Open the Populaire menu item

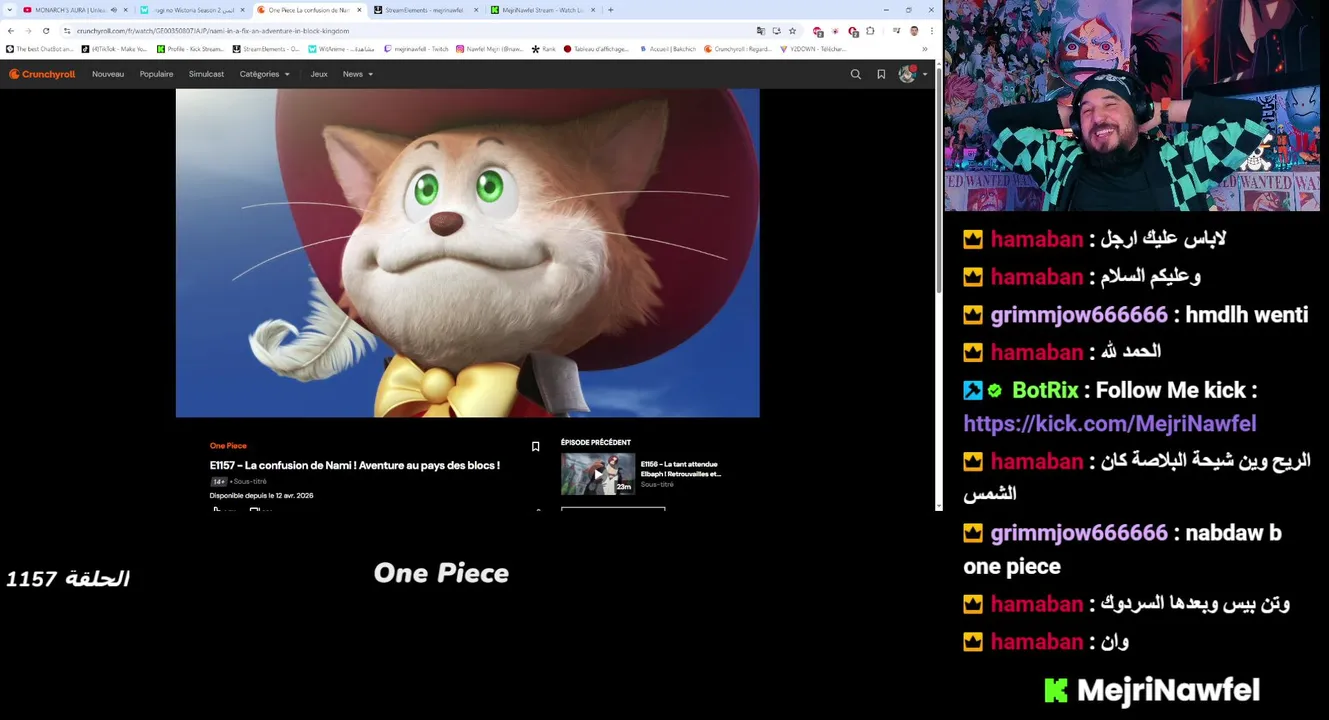(156, 74)
